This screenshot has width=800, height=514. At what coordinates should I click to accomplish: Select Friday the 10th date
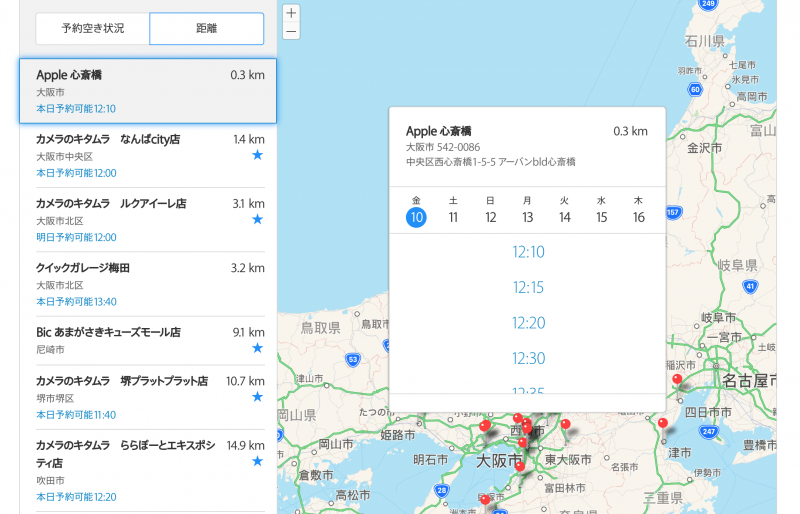point(416,217)
